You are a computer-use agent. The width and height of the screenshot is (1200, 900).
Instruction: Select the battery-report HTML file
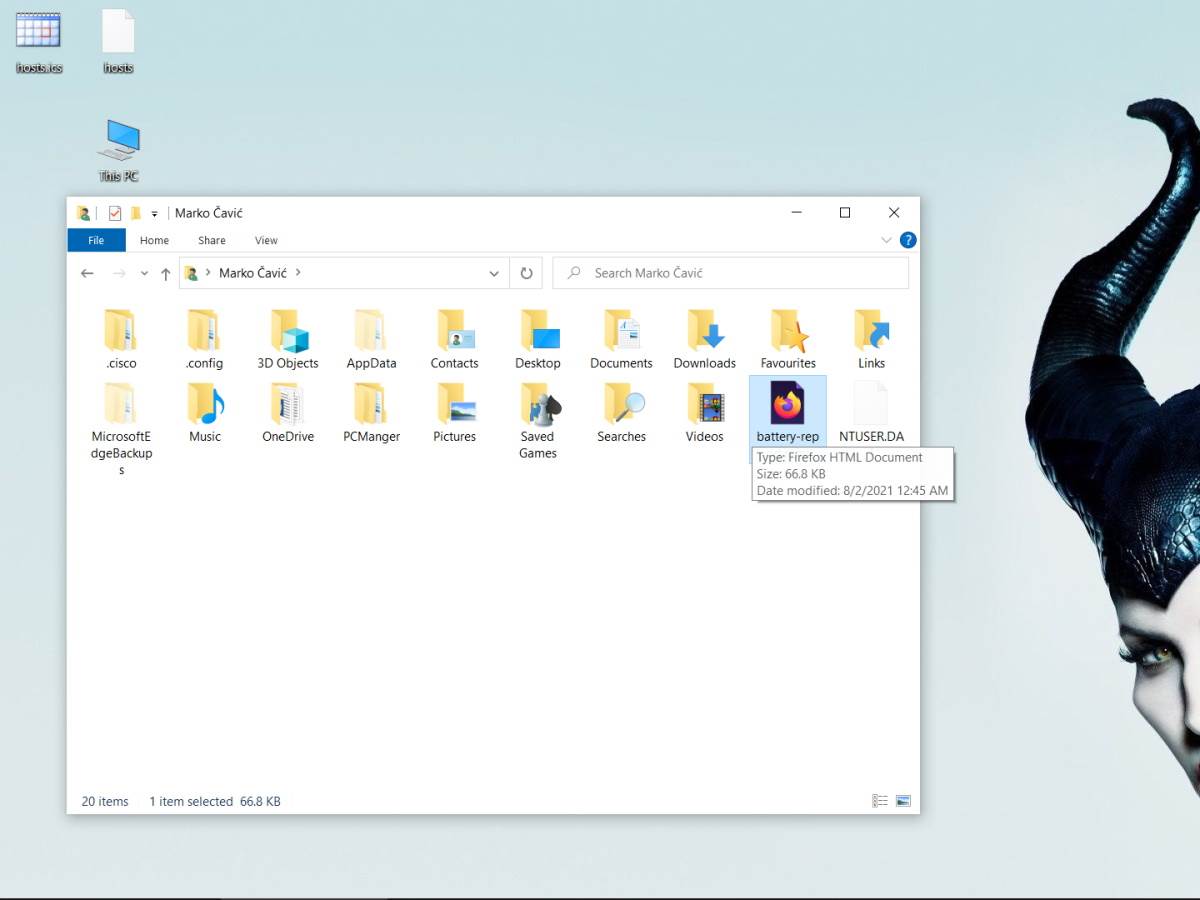click(x=787, y=411)
